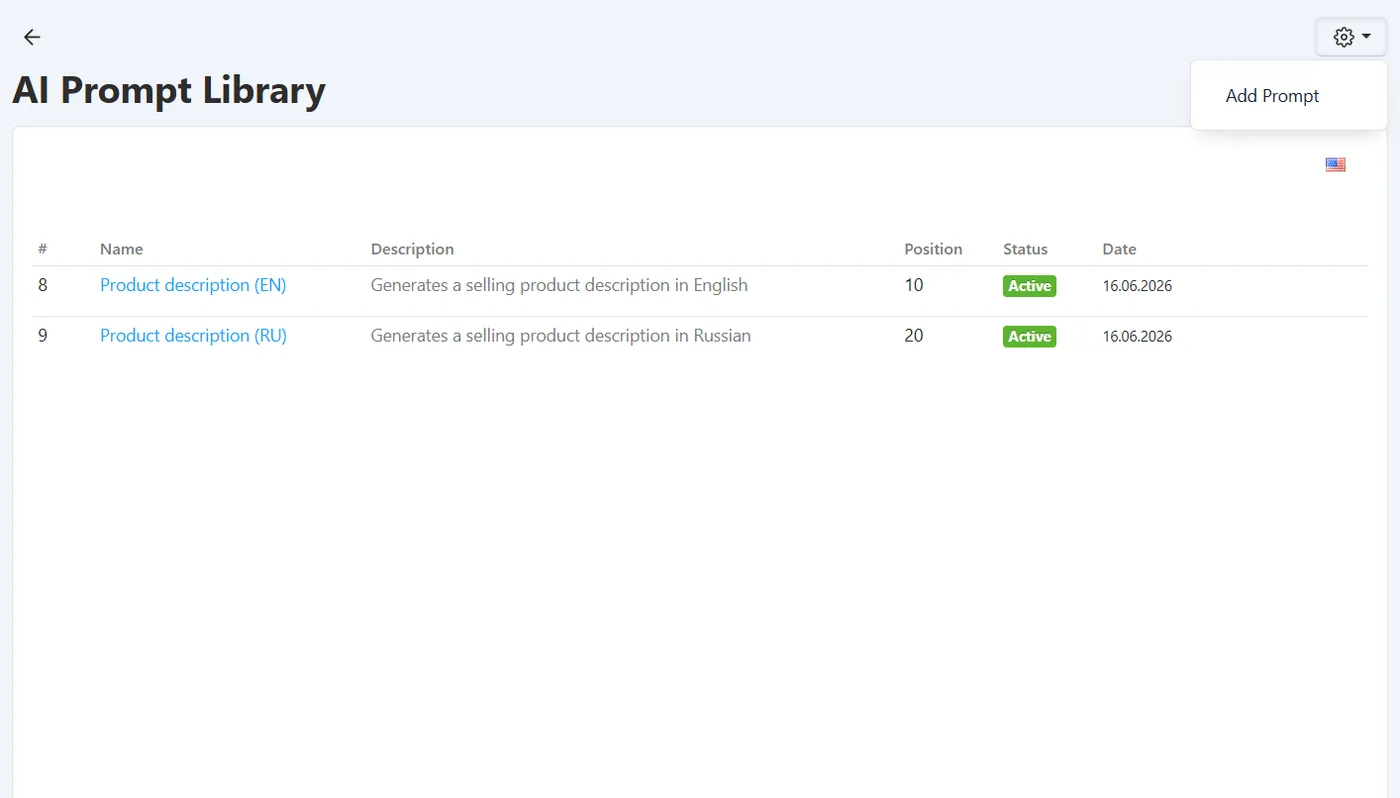Click the # column header
This screenshot has width=1400, height=798.
click(43, 249)
